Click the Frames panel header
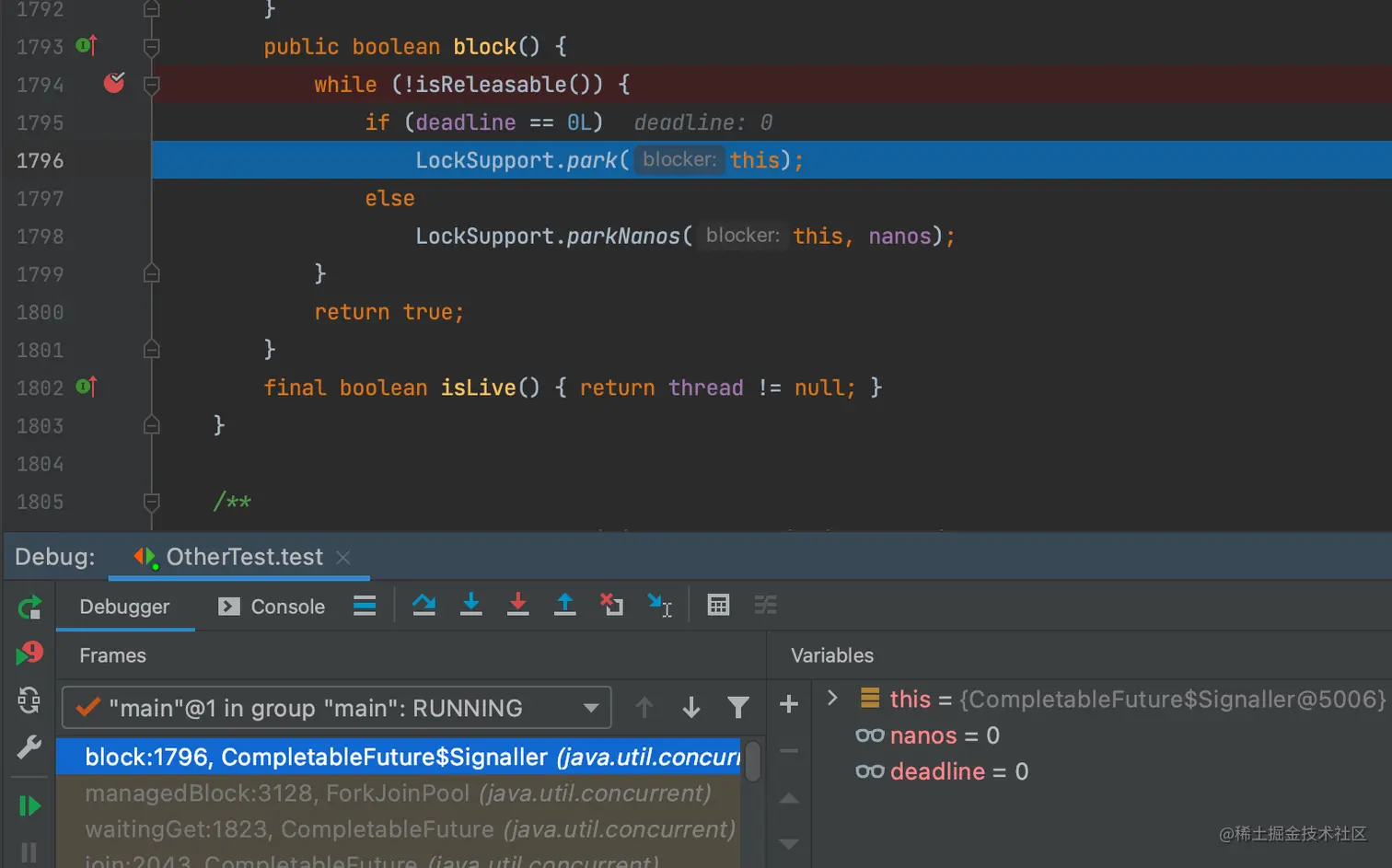 coord(112,655)
